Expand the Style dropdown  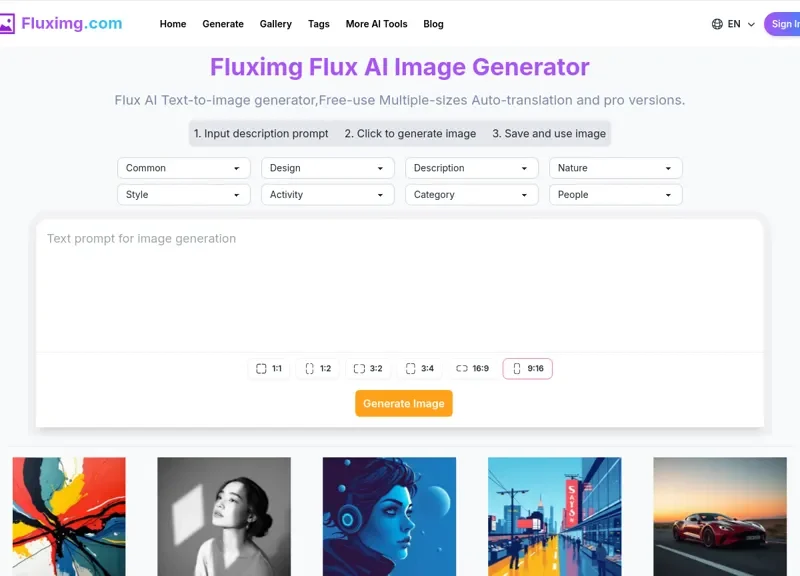point(183,195)
